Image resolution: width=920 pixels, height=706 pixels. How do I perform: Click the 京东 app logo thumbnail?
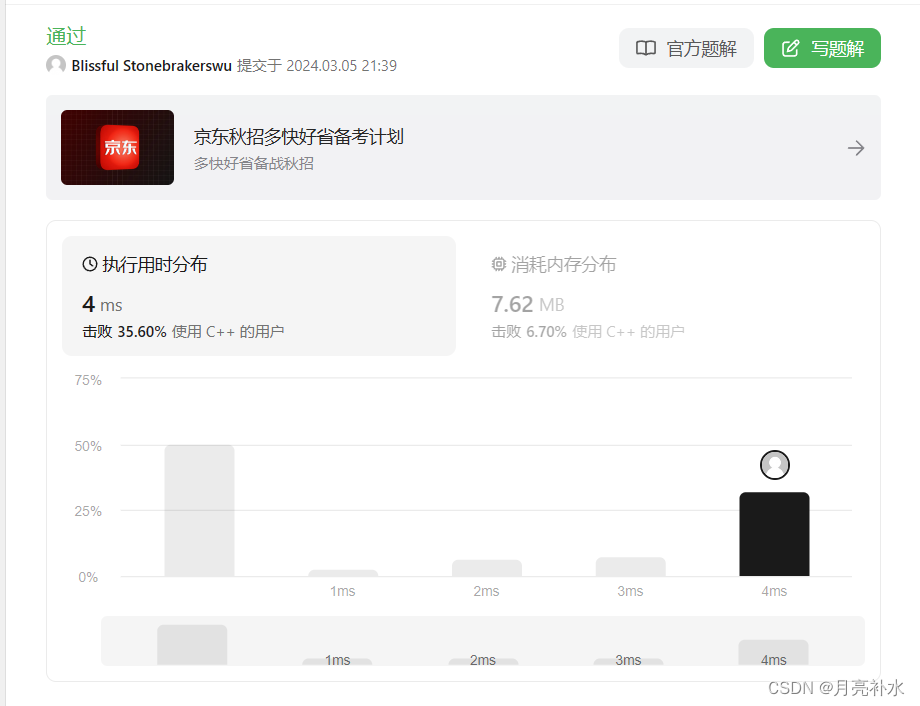coord(117,147)
